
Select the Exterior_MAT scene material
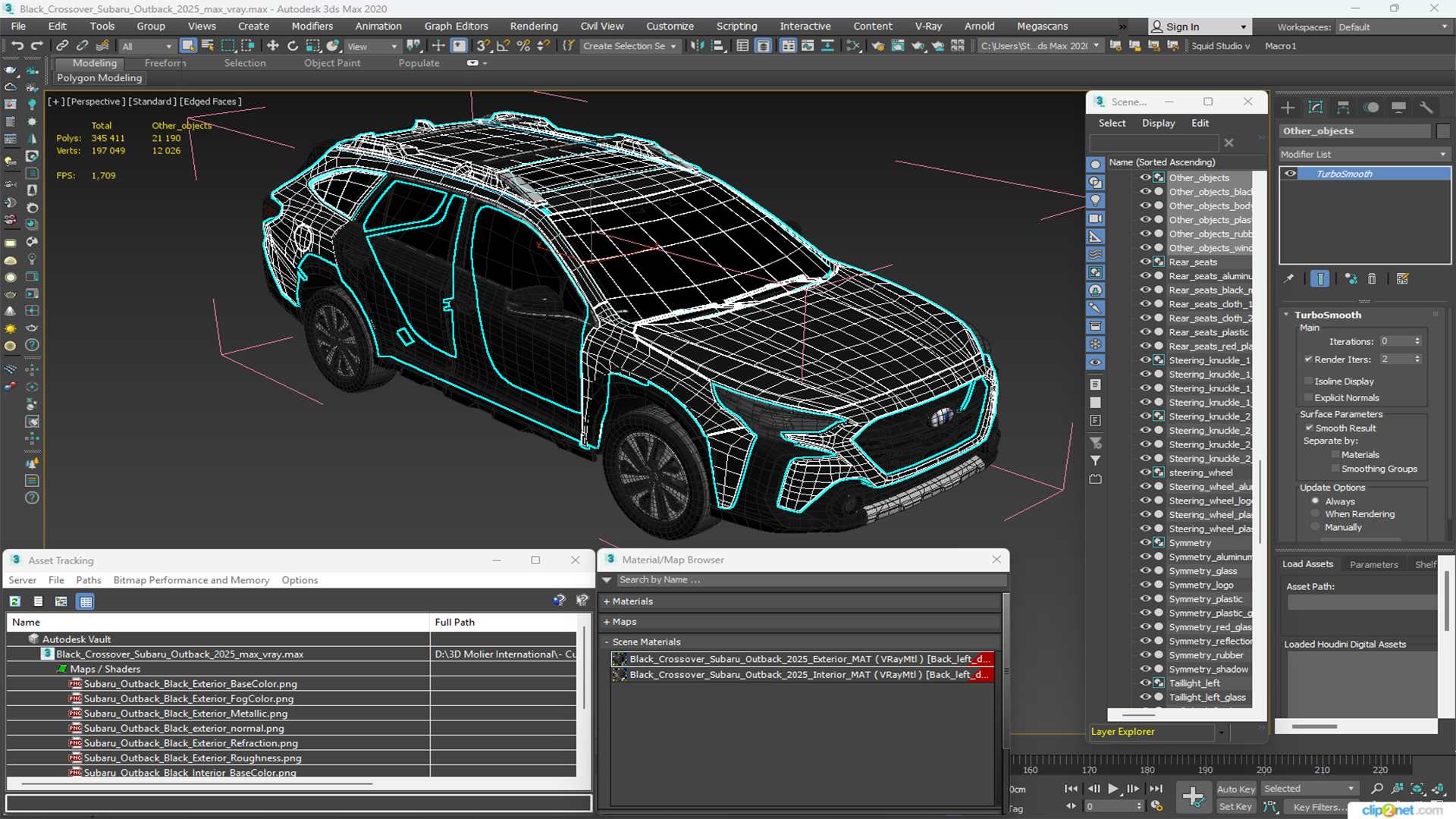(x=802, y=659)
